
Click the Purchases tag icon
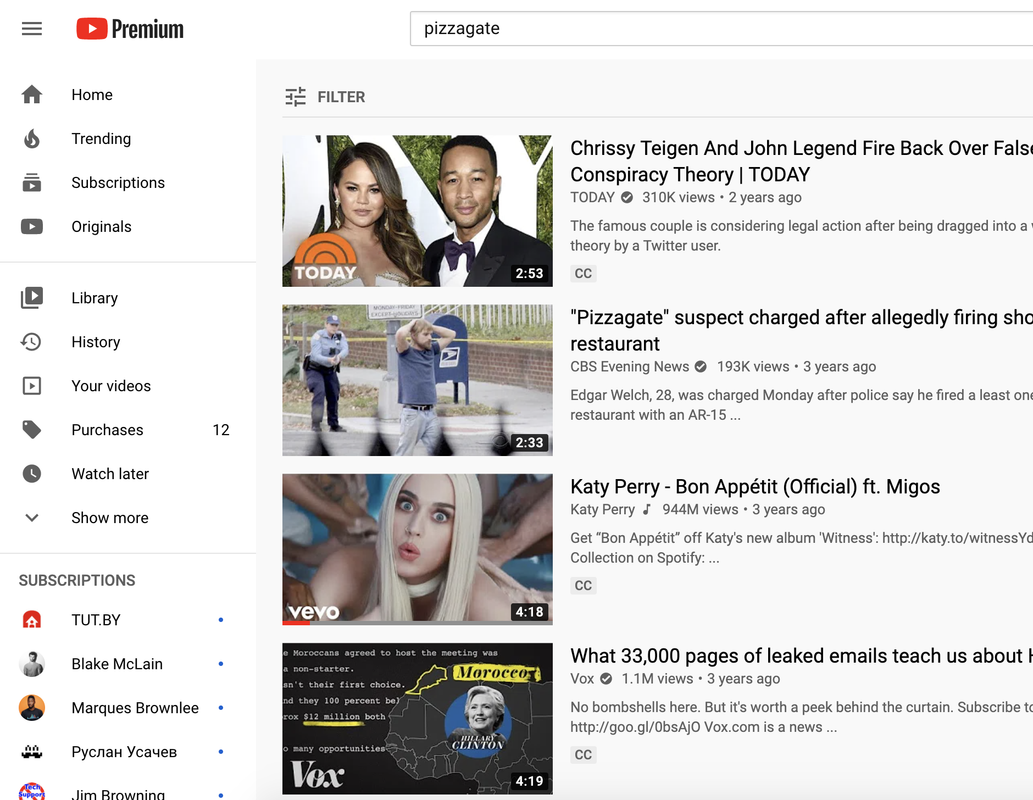[32, 430]
